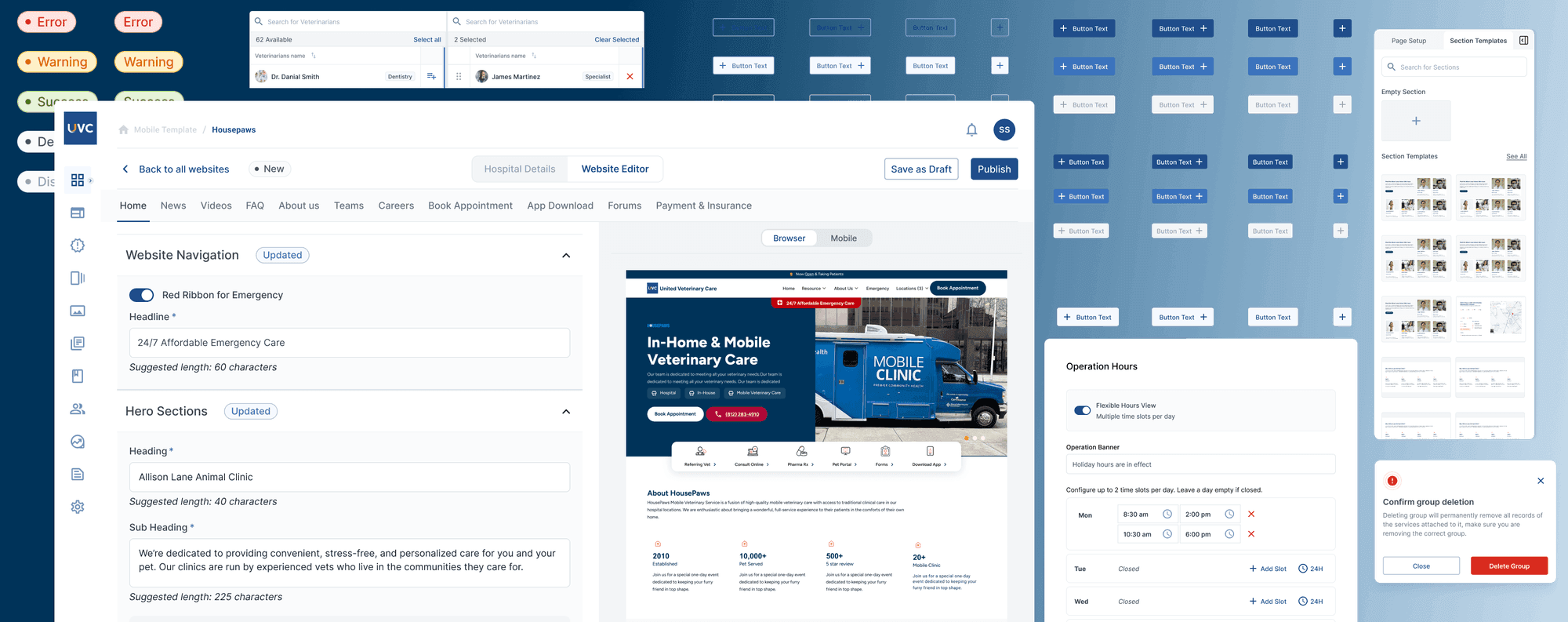Image resolution: width=1568 pixels, height=622 pixels.
Task: Click the home icon in the breadcrumb
Action: [123, 130]
